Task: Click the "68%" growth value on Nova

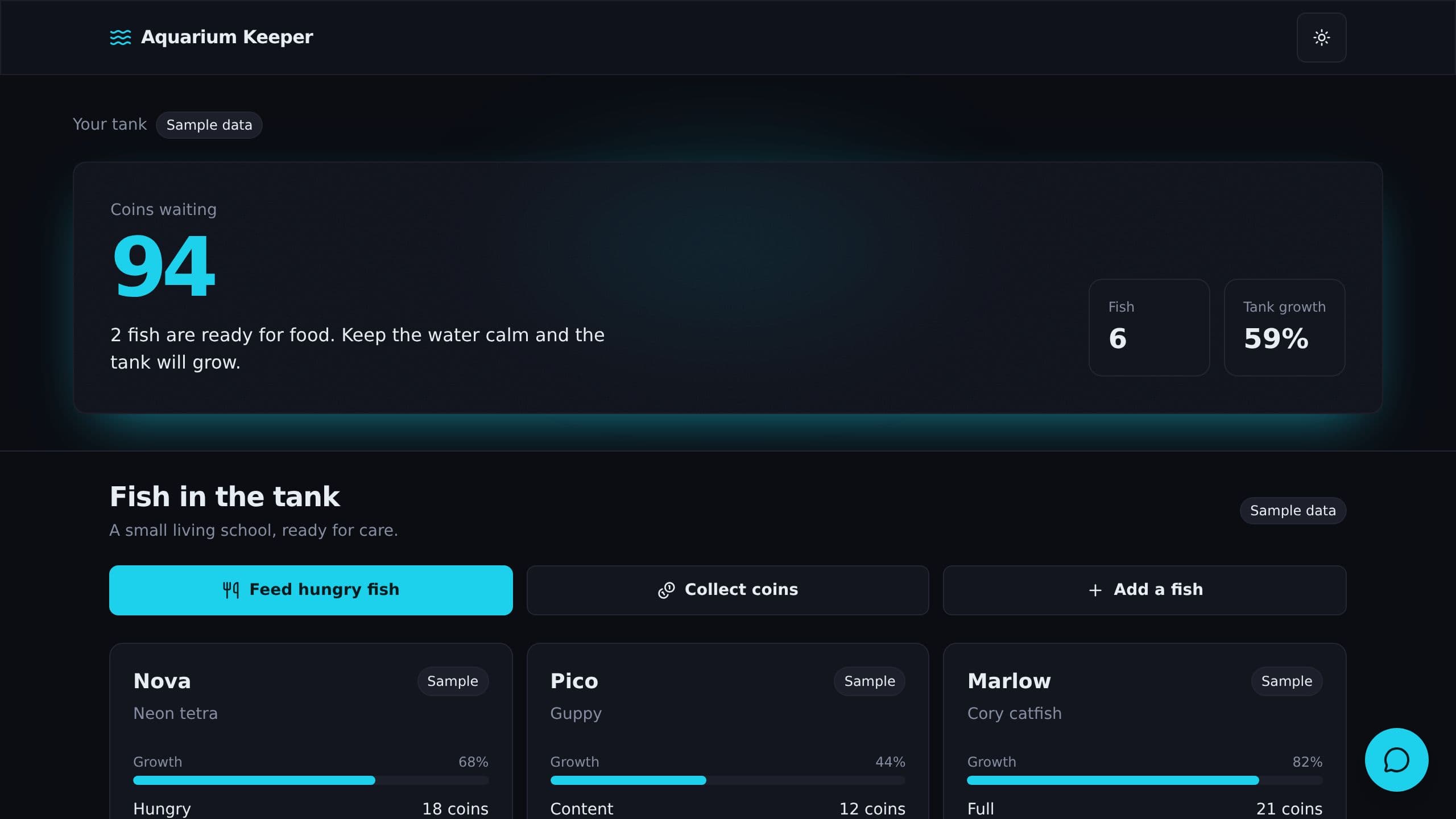Action: pyautogui.click(x=473, y=762)
